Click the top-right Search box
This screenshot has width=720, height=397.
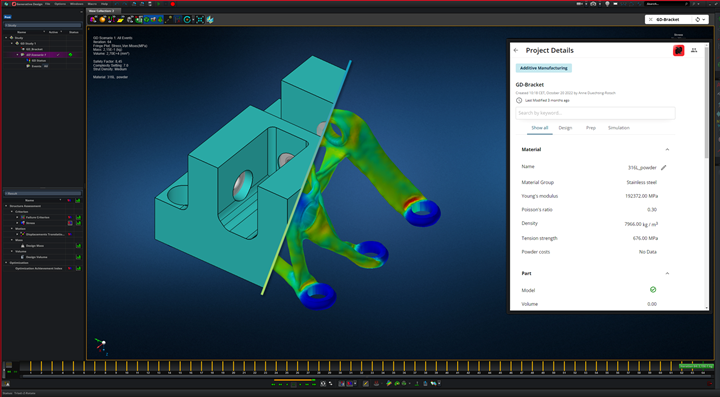(x=667, y=4)
